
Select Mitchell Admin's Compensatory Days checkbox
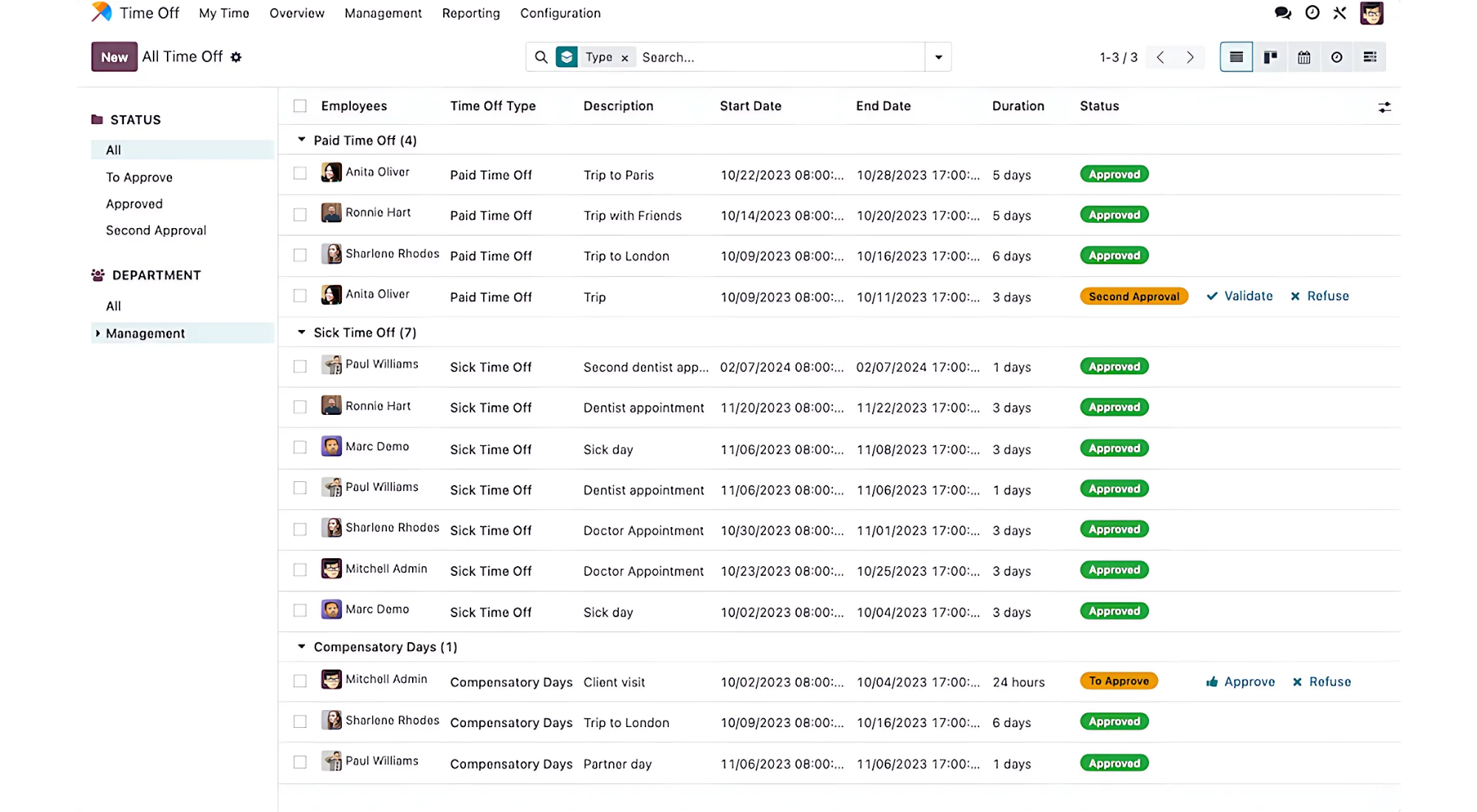pyautogui.click(x=300, y=681)
